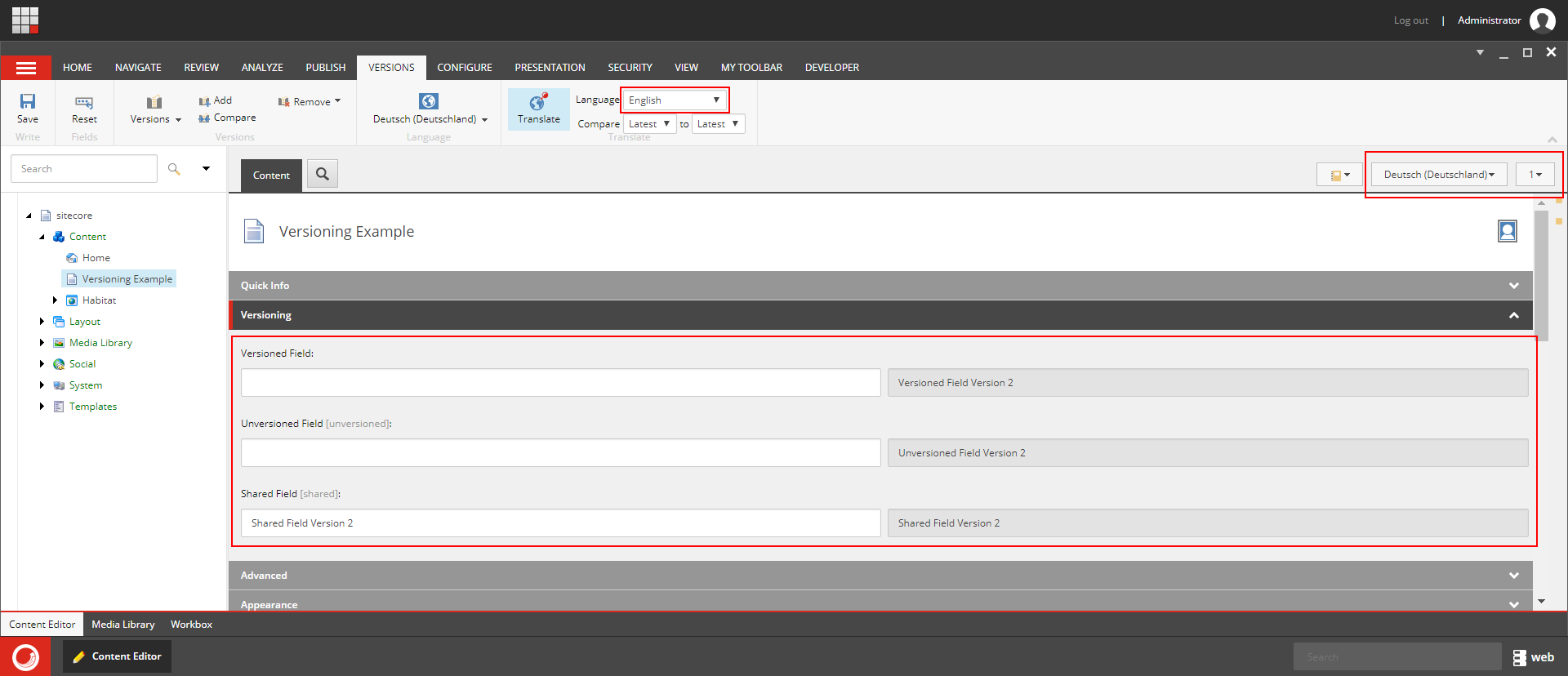The width and height of the screenshot is (1568, 676).
Task: Focus the content tree Search box
Action: (84, 169)
